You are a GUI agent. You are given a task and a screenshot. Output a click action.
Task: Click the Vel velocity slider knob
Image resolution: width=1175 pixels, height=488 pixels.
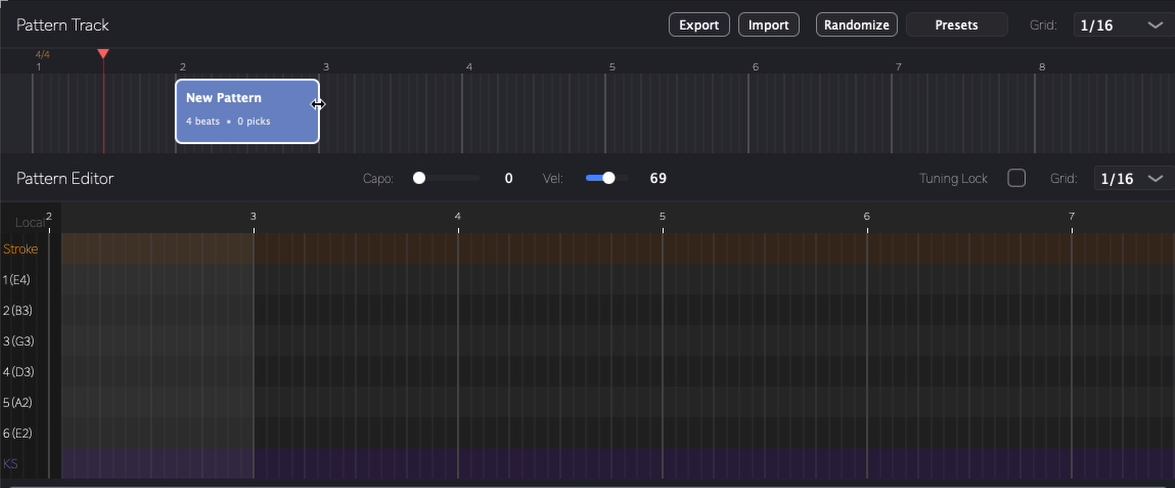[x=608, y=178]
